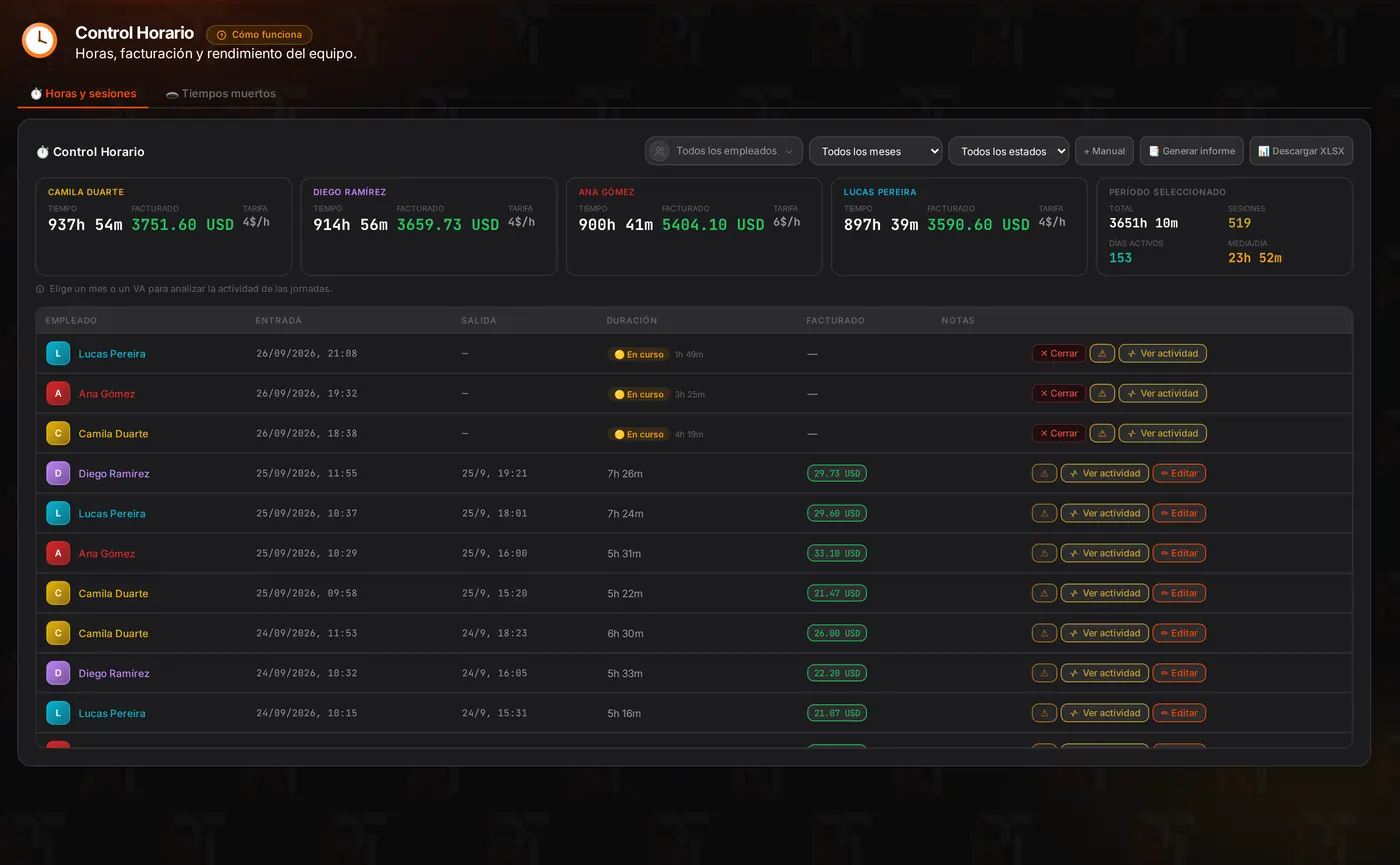Click warning icon in Diego Ramírez 10:32 row
The height and width of the screenshot is (865, 1400).
click(x=1044, y=673)
